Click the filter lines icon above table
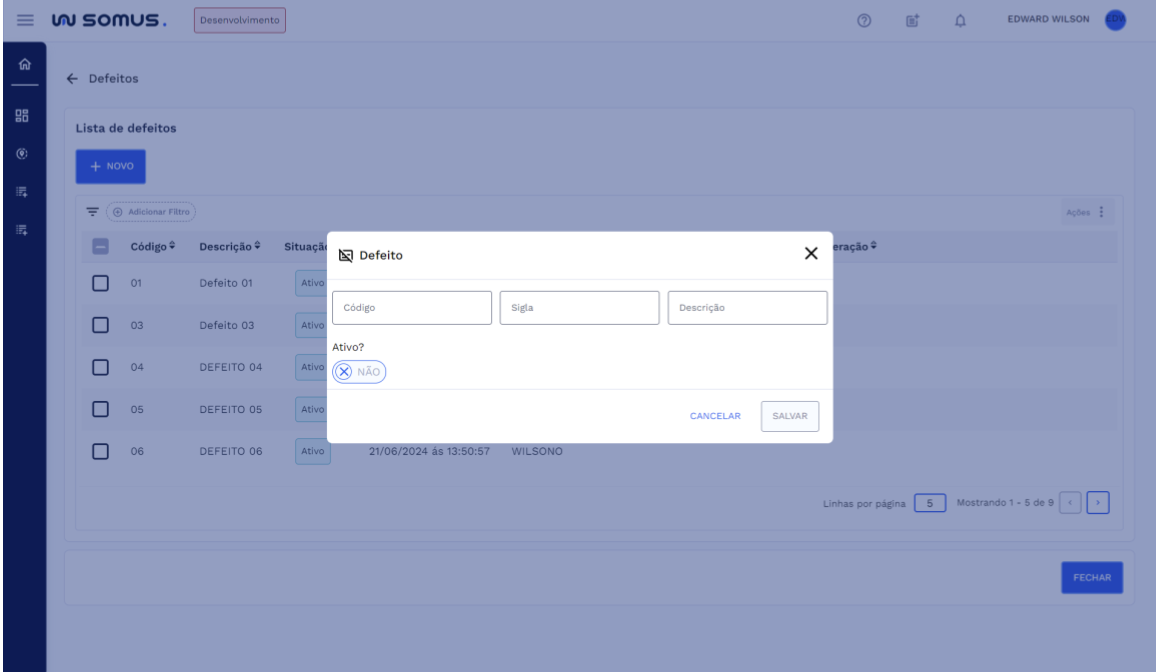Image resolution: width=1156 pixels, height=672 pixels. tap(92, 212)
